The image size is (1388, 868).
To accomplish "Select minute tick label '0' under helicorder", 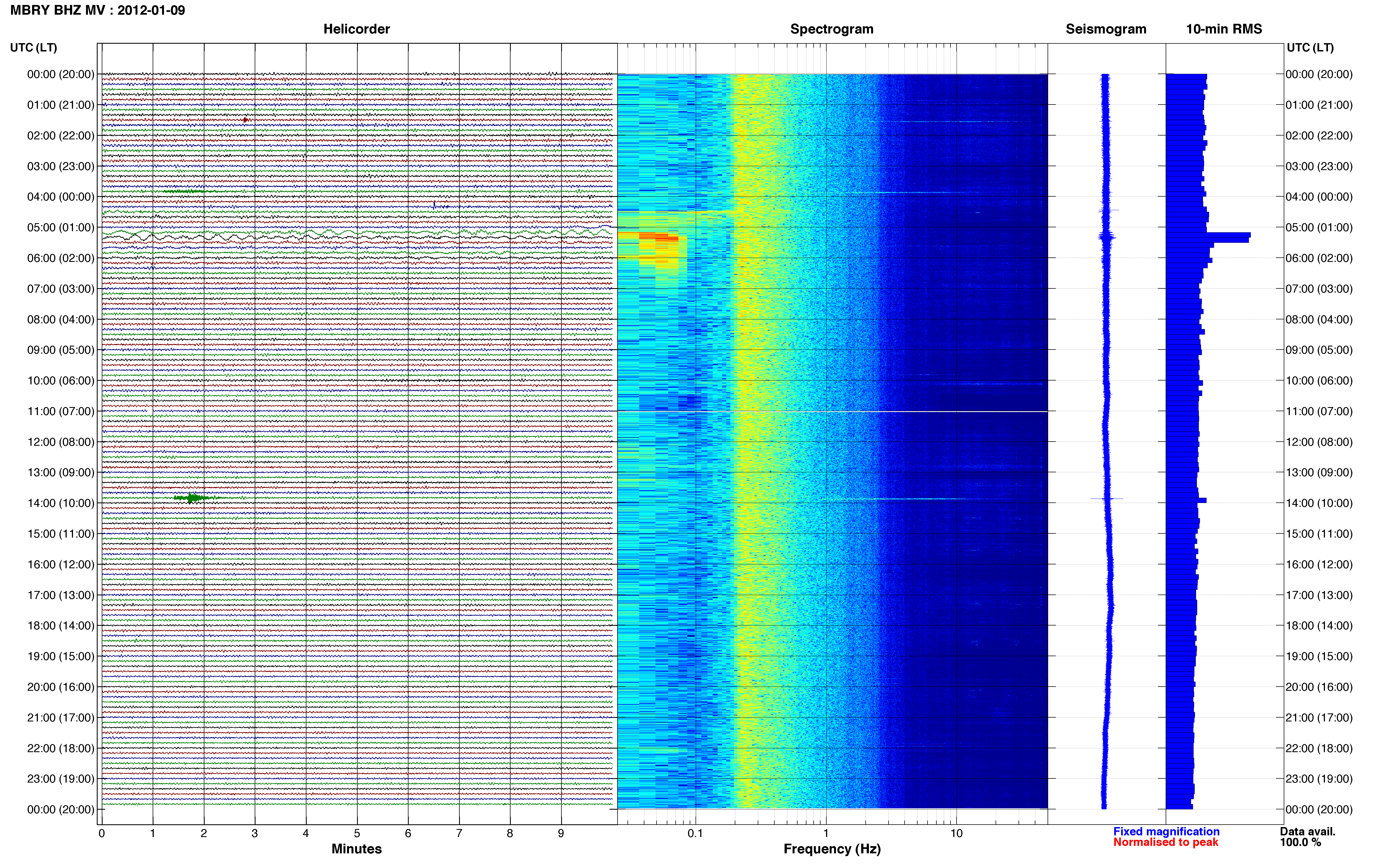I will coord(101,833).
